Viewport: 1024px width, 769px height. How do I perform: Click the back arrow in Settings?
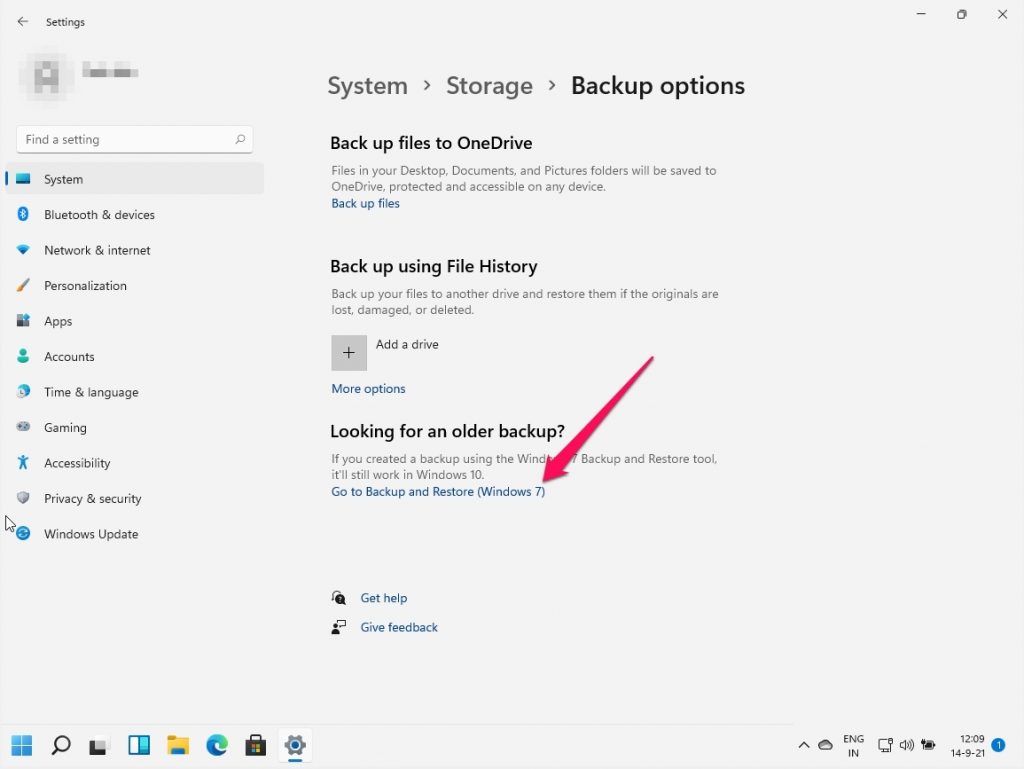[22, 21]
